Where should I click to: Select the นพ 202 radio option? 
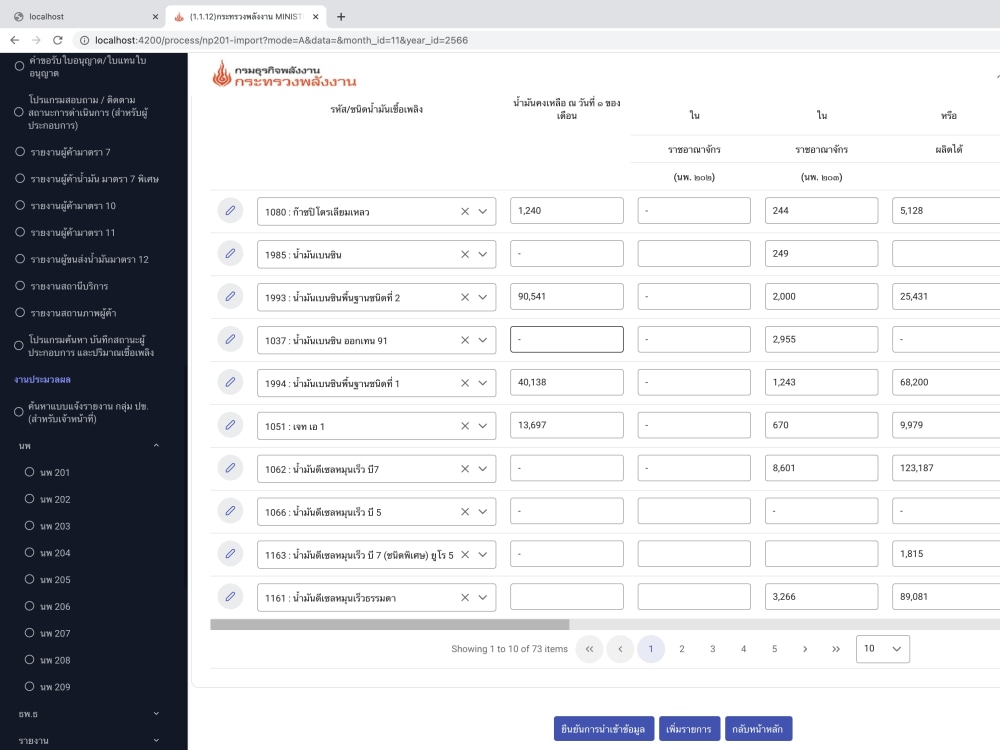(29, 499)
